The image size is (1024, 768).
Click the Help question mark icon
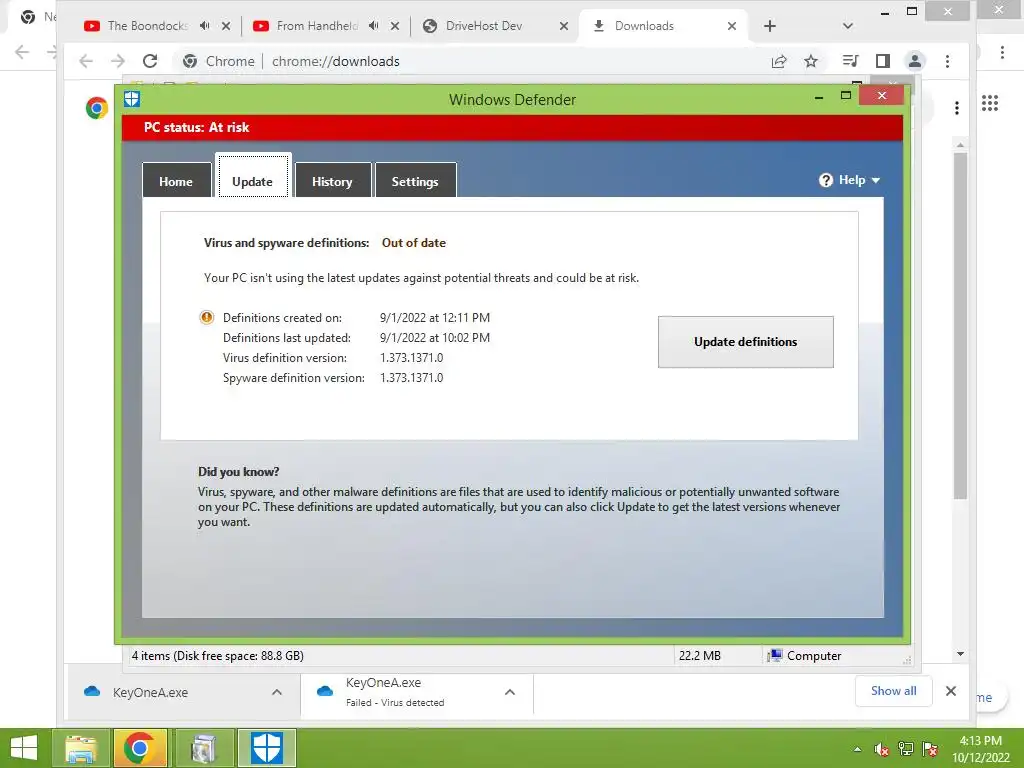click(x=825, y=180)
